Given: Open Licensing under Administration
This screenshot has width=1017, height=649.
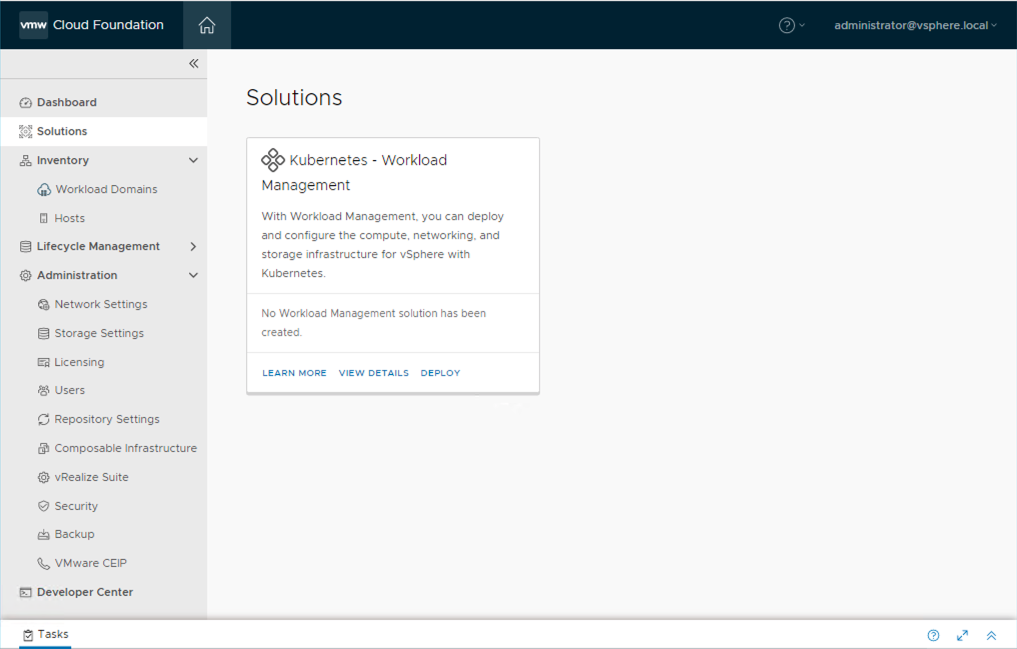Looking at the screenshot, I should click(79, 362).
